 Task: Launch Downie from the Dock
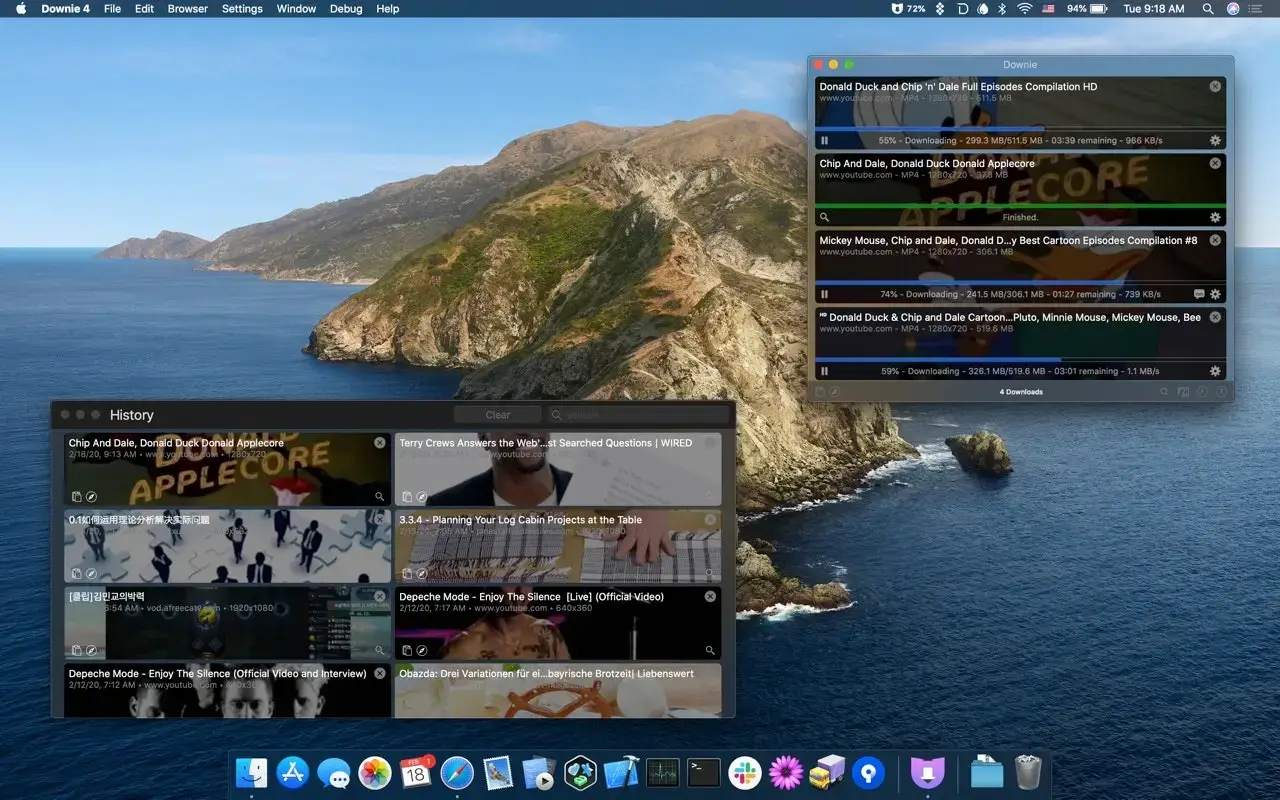tap(927, 771)
